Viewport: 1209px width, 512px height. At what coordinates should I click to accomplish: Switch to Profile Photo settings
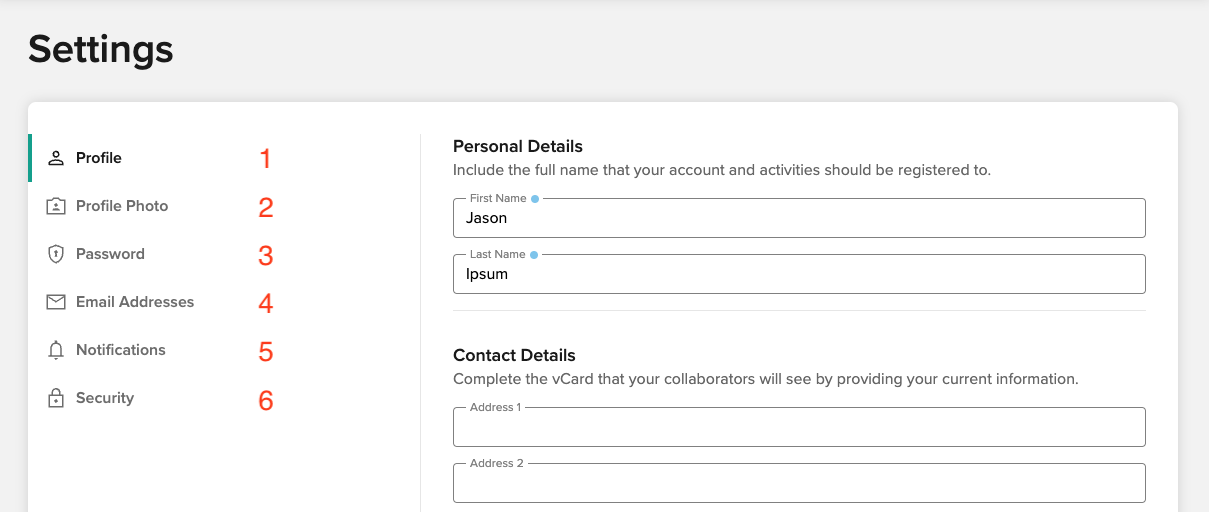pos(122,206)
